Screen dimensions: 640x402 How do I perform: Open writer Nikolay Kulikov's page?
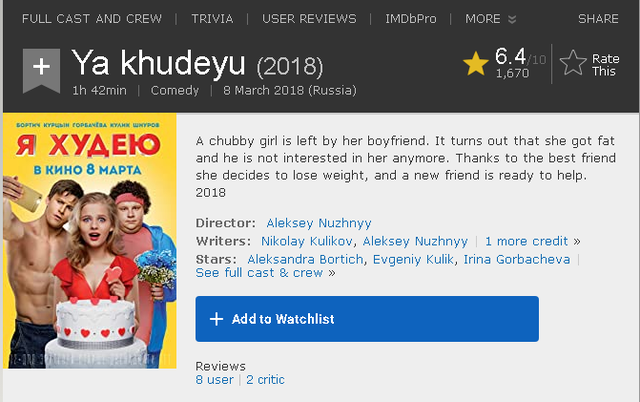click(x=307, y=241)
